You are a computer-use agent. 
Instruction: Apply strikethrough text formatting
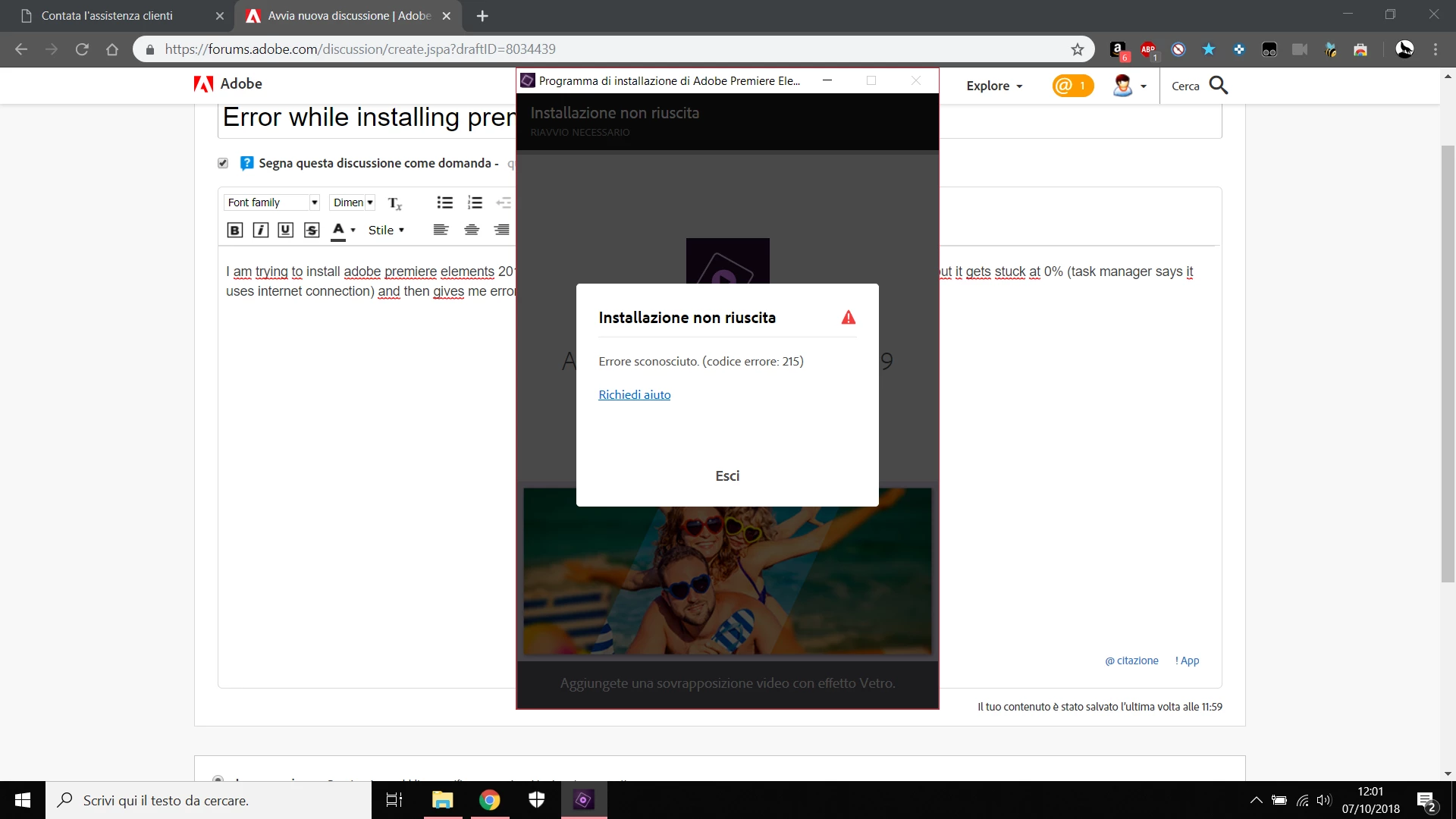[x=312, y=231]
